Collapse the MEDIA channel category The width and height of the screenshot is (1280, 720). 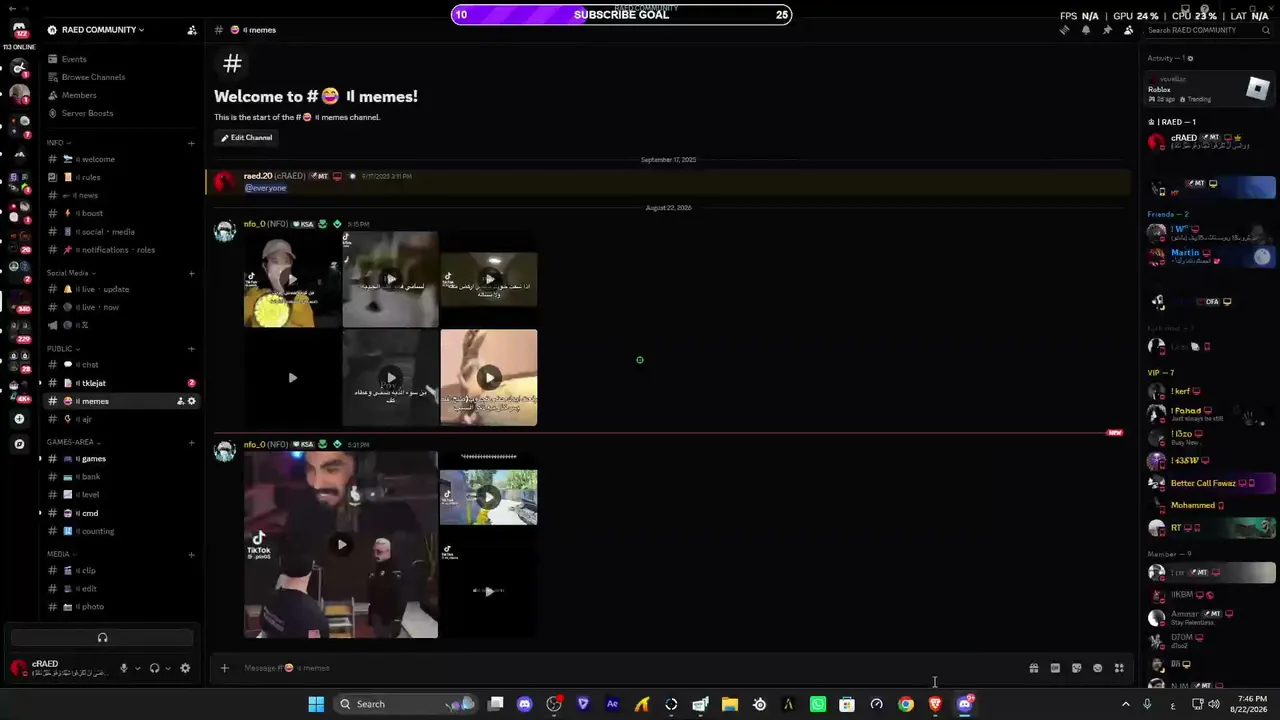click(61, 554)
